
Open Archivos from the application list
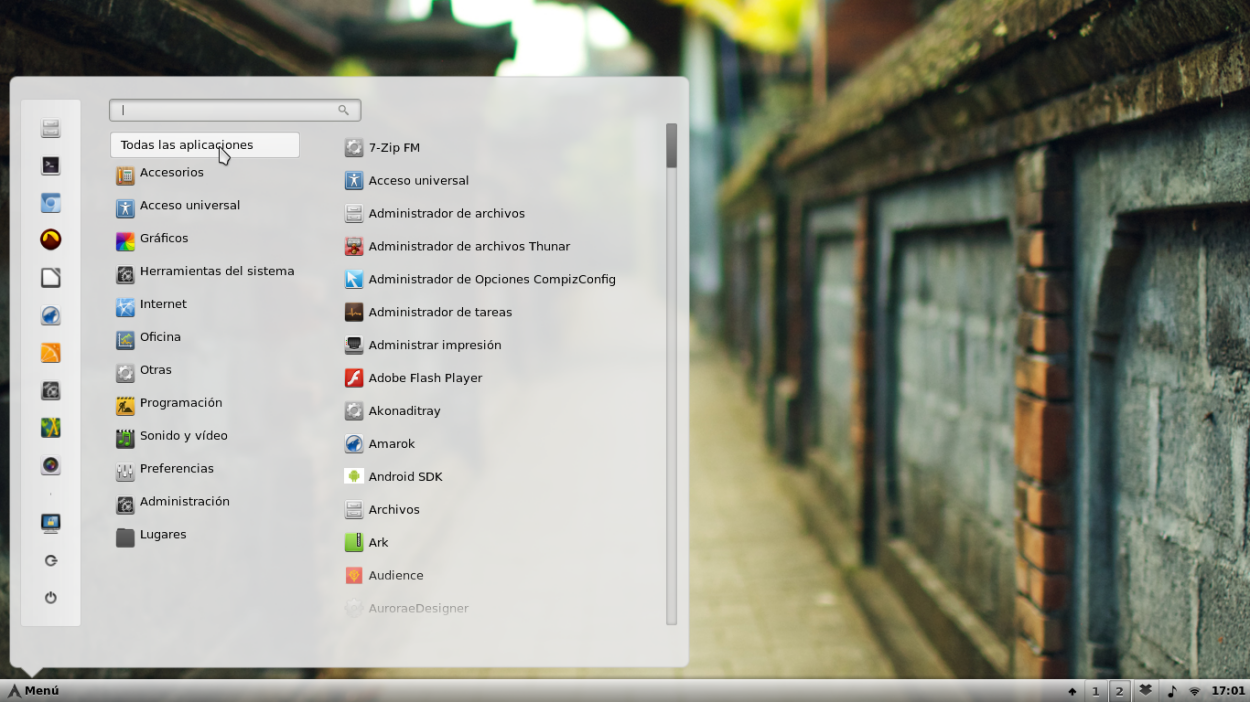tap(382, 510)
